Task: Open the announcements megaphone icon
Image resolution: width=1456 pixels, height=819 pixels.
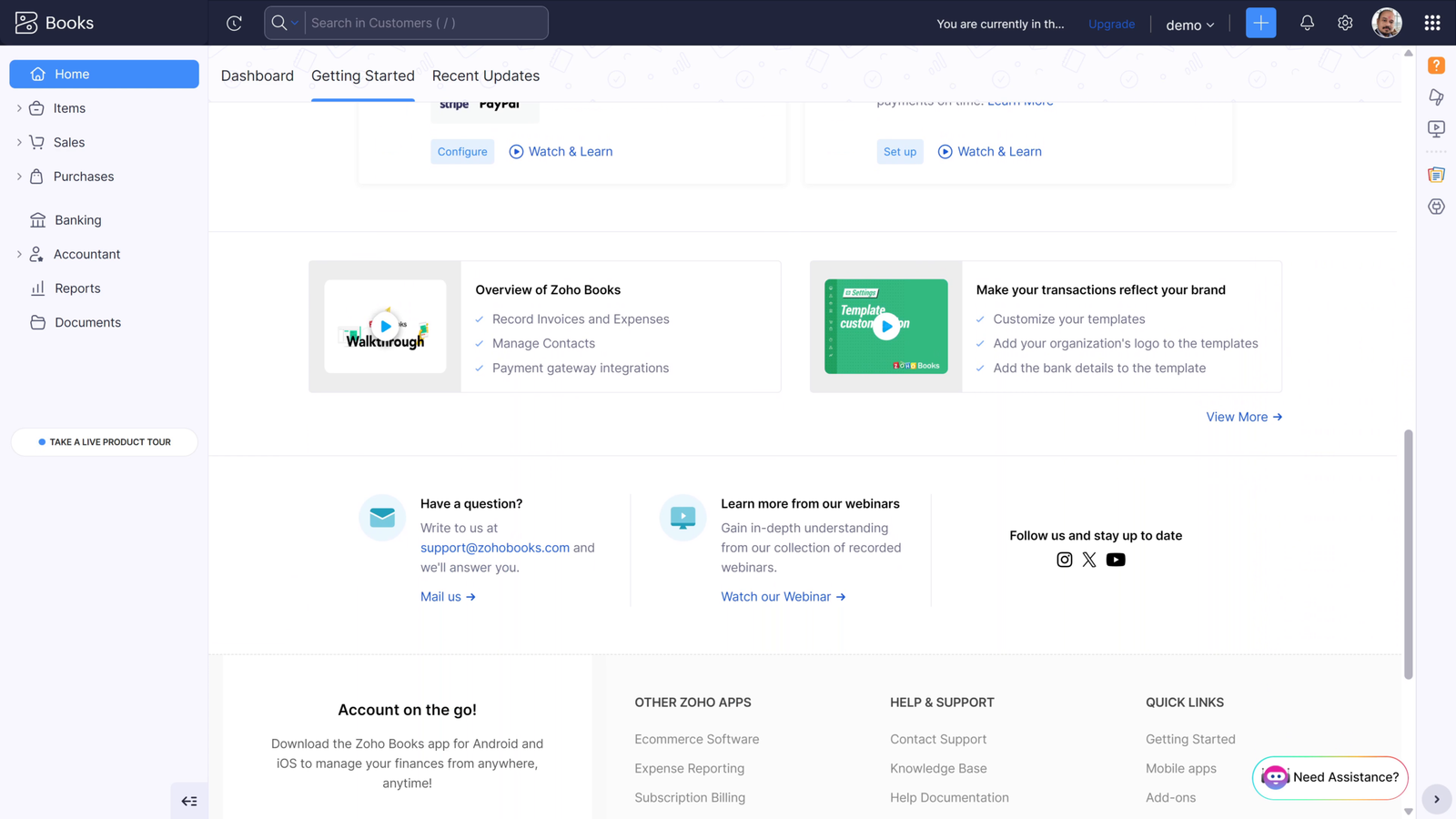Action: pos(1436,97)
